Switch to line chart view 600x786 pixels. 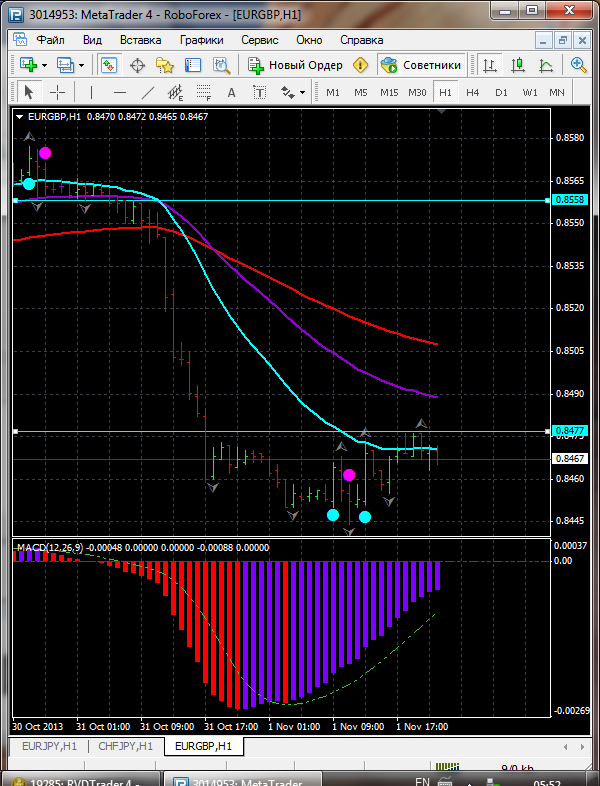545,65
